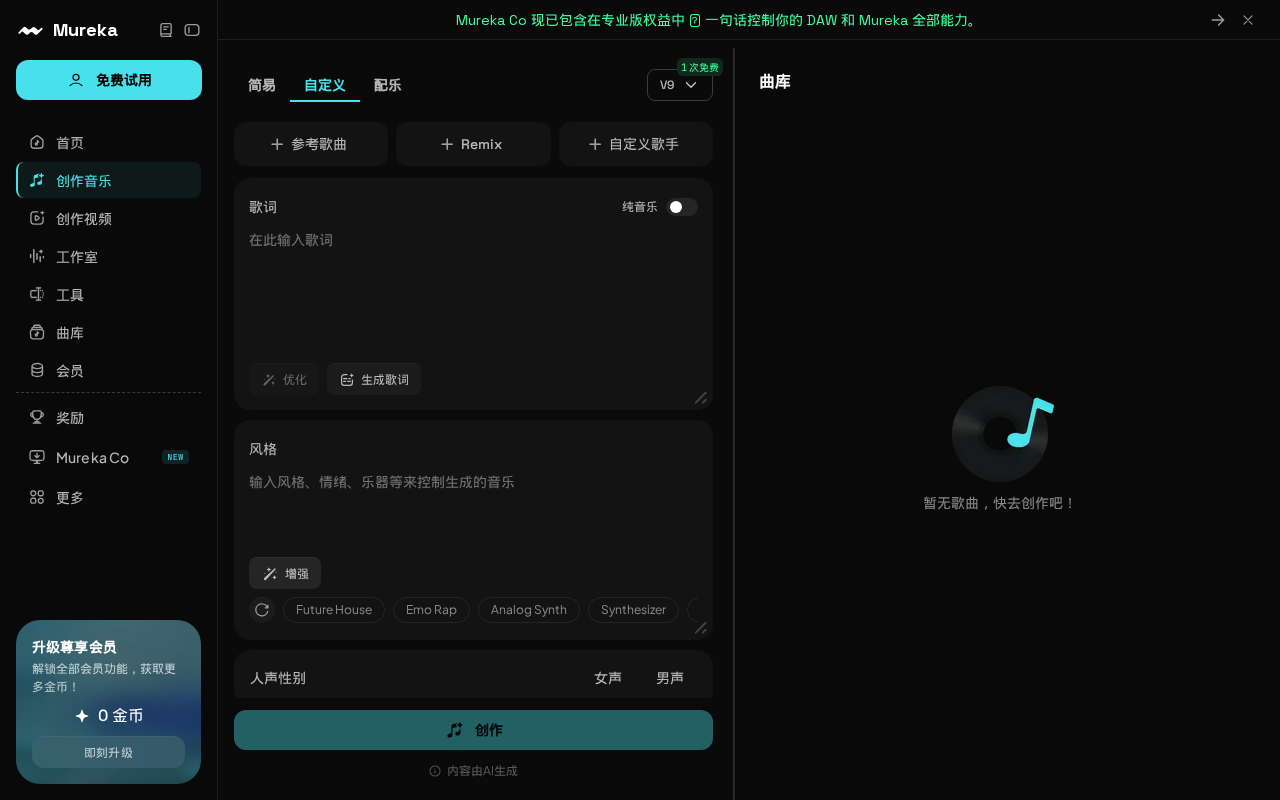Screen dimensions: 1280x800
Task: Select the Future House style tag
Action: 334,610
